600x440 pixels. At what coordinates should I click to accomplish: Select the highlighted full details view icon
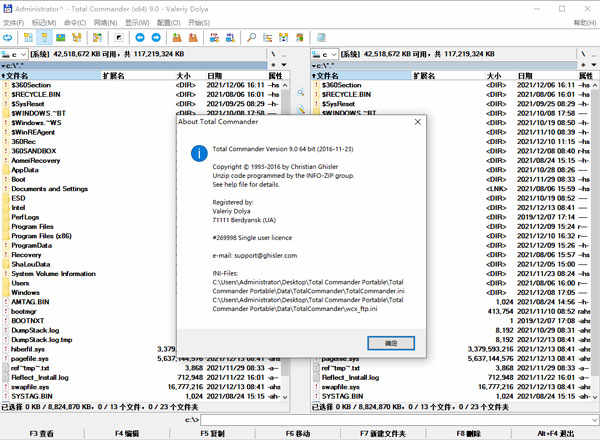(44, 37)
